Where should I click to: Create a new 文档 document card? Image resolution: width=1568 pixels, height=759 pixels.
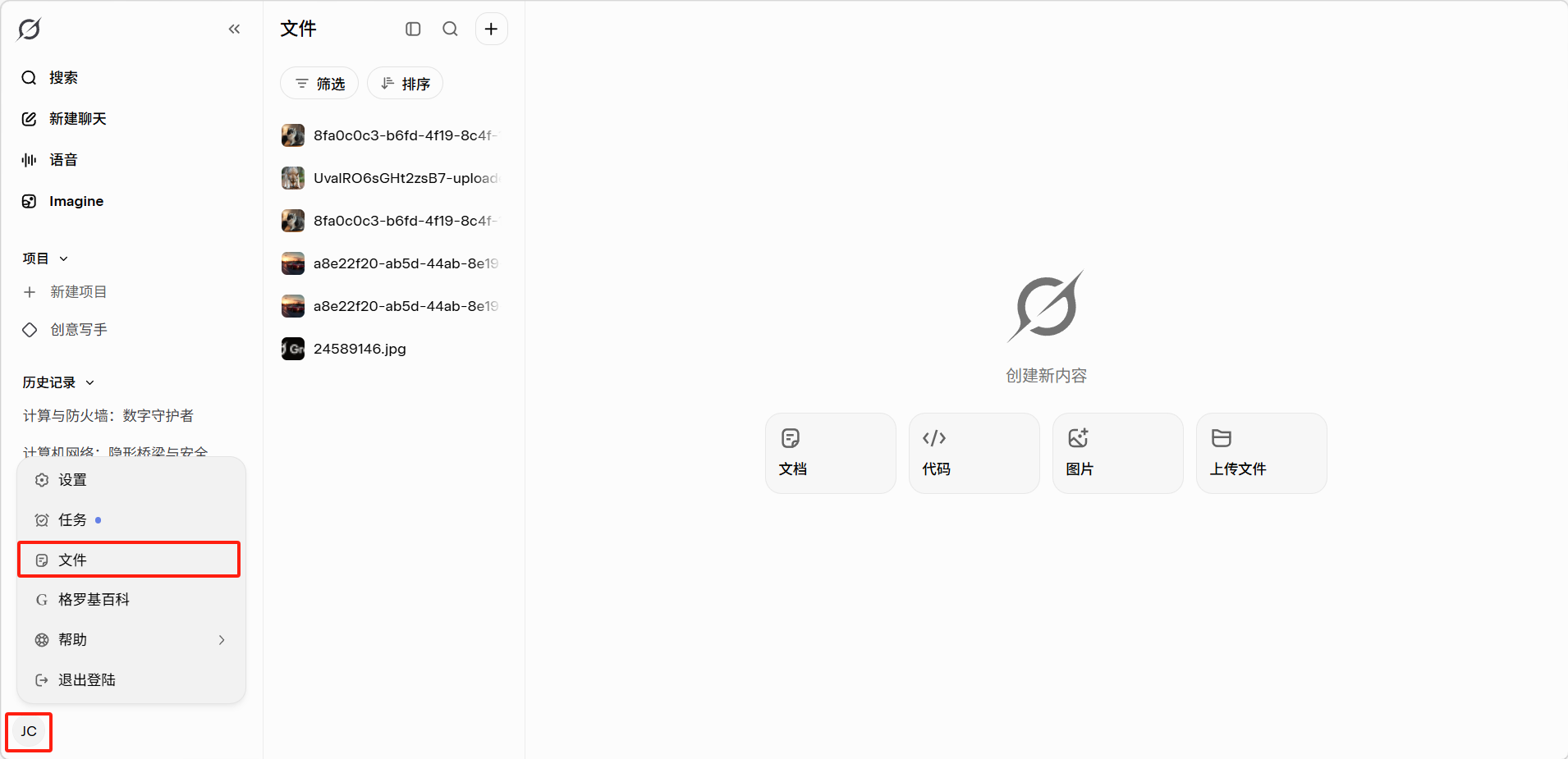point(830,453)
